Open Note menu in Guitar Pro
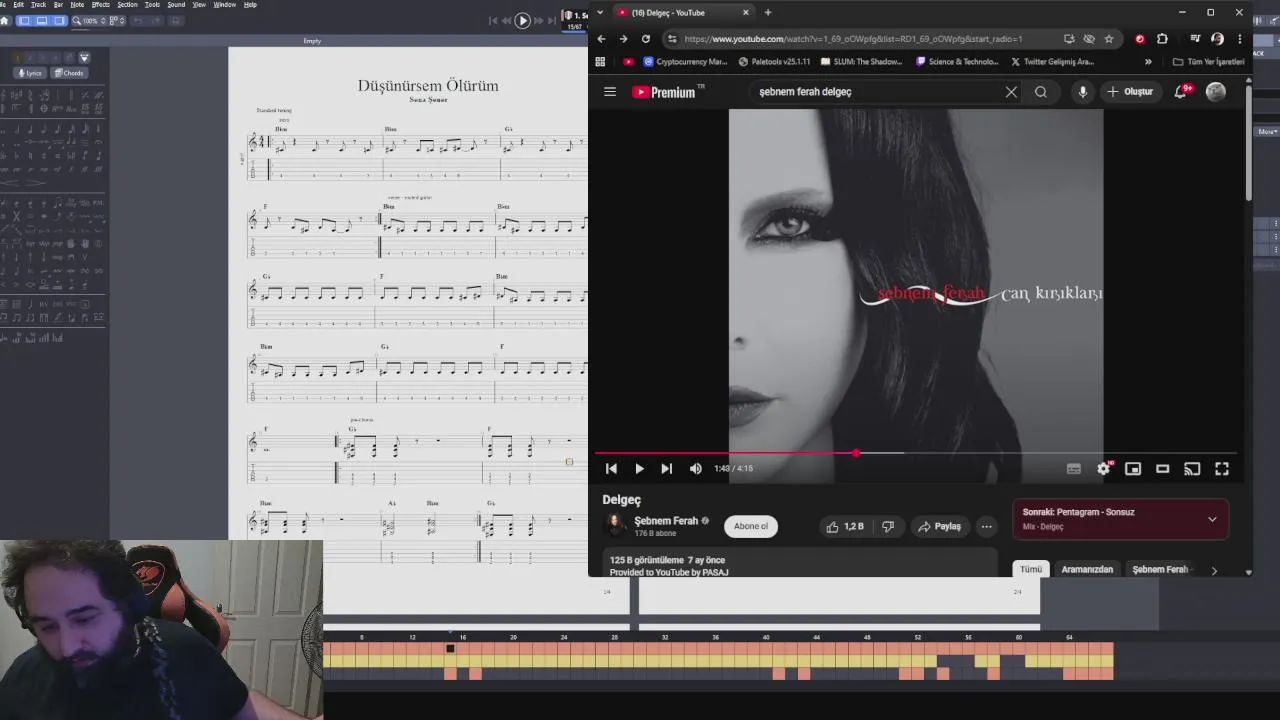This screenshot has width=1280, height=720. coord(77,4)
